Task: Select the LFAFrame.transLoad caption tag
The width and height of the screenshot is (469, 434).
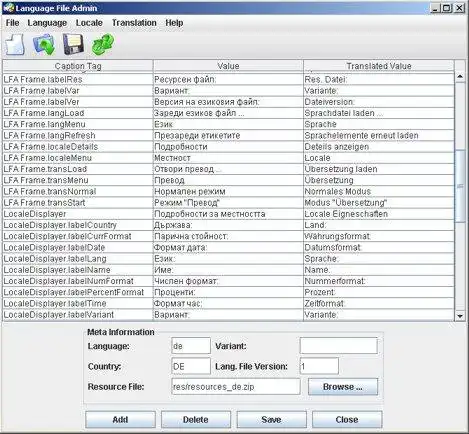Action: coord(45,169)
